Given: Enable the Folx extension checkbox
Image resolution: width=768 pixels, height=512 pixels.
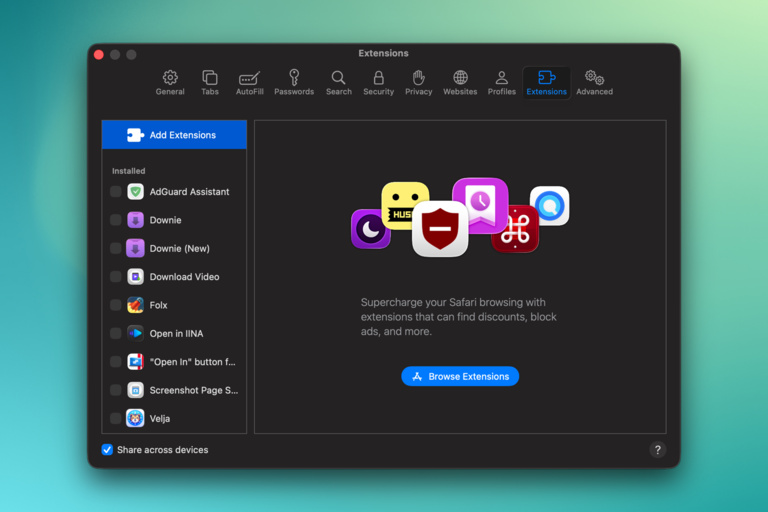Looking at the screenshot, I should click(x=116, y=305).
